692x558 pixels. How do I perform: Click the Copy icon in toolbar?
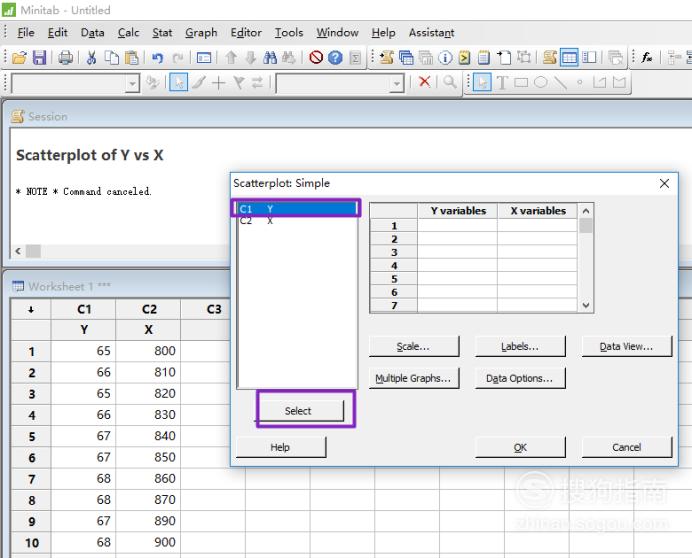(112, 57)
